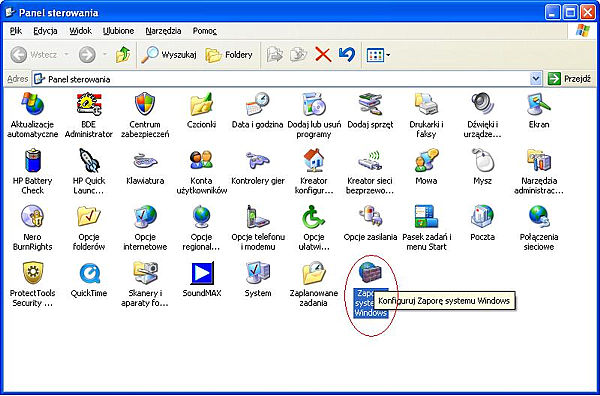Select Dodaj lub usuń programy icon

click(313, 104)
